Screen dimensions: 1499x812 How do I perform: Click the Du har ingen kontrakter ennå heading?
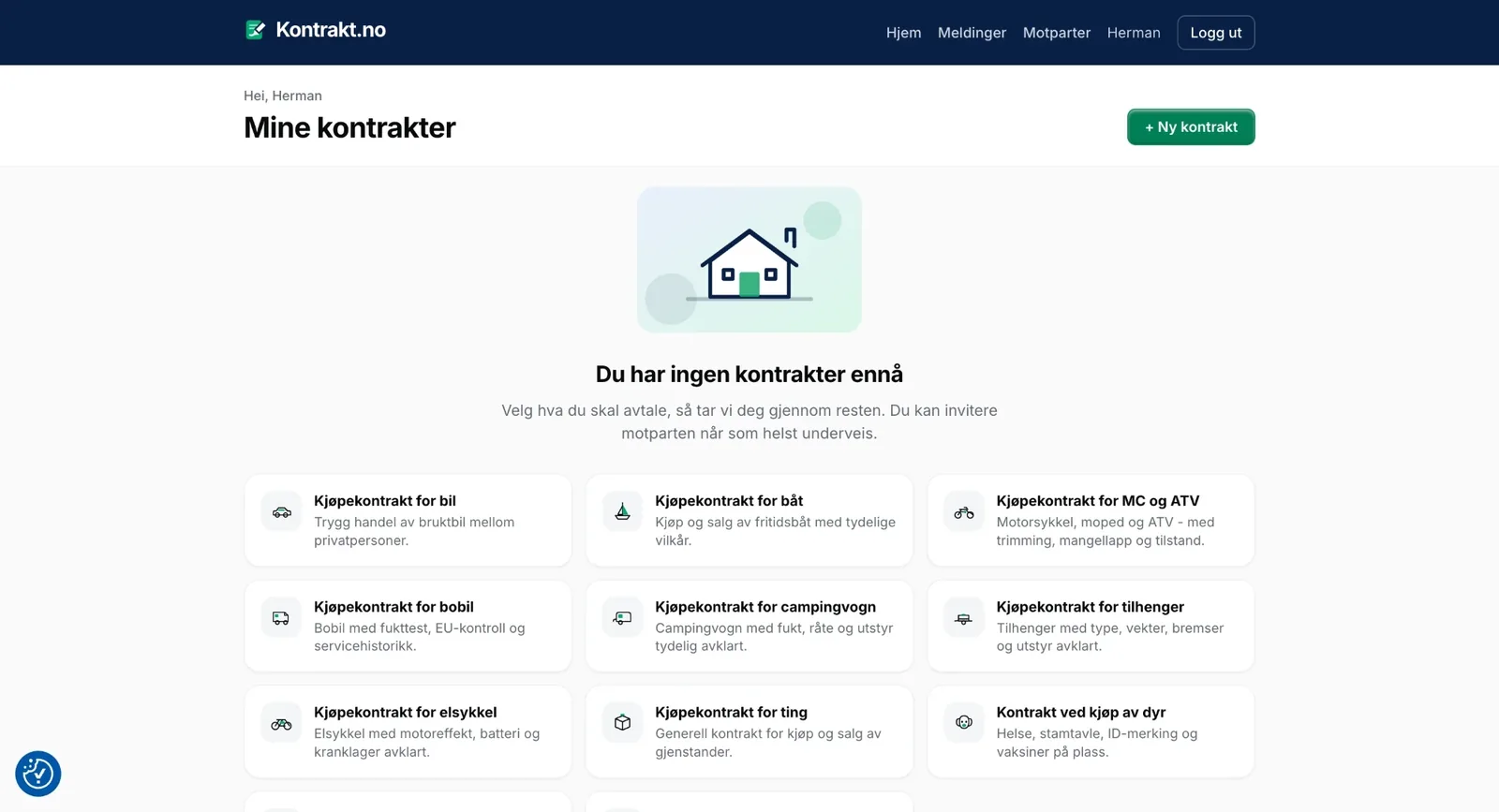pos(749,375)
